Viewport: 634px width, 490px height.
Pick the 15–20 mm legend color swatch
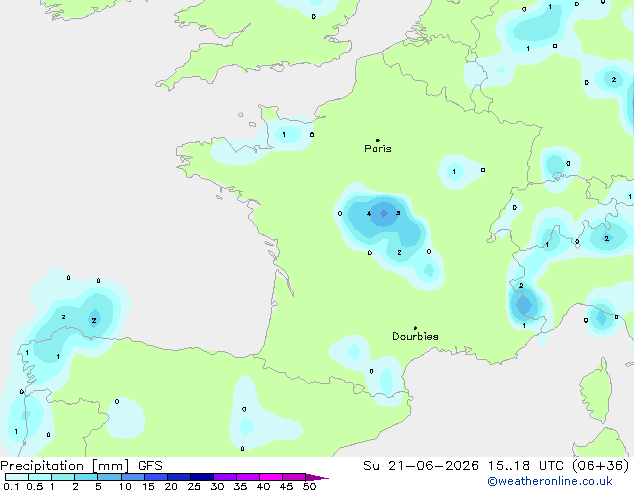[156, 477]
